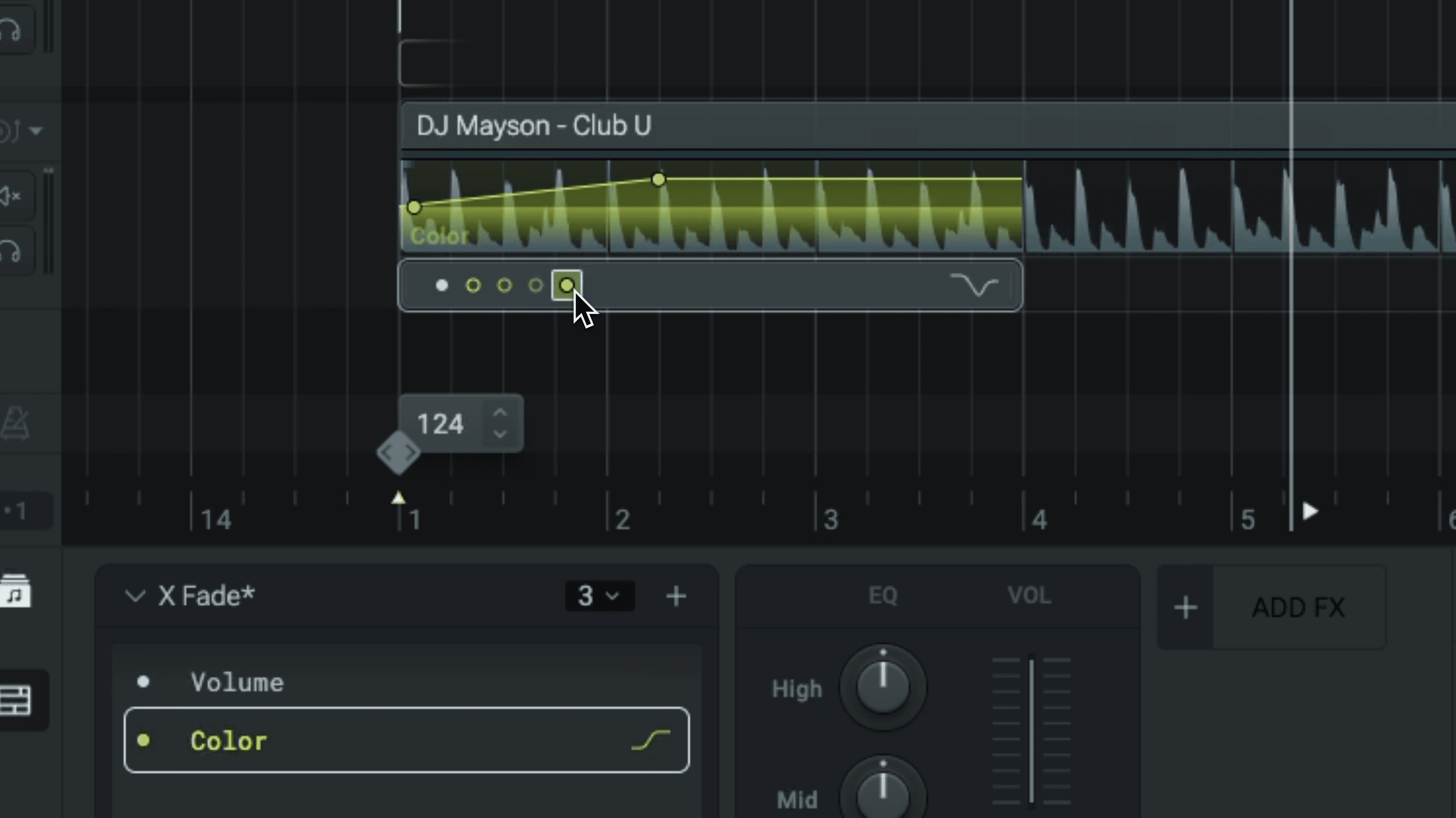Viewport: 1456px width, 818px height.
Task: Select the white first automation dot
Action: point(442,286)
